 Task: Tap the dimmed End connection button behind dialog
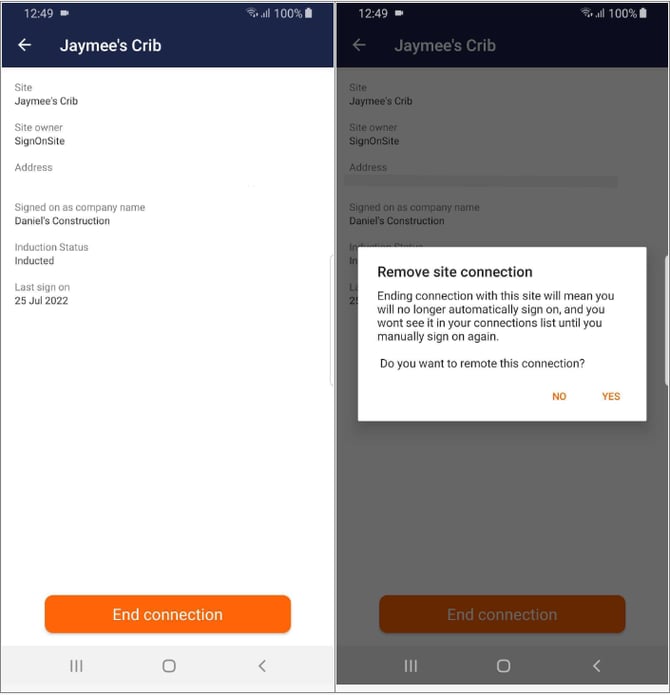point(502,614)
